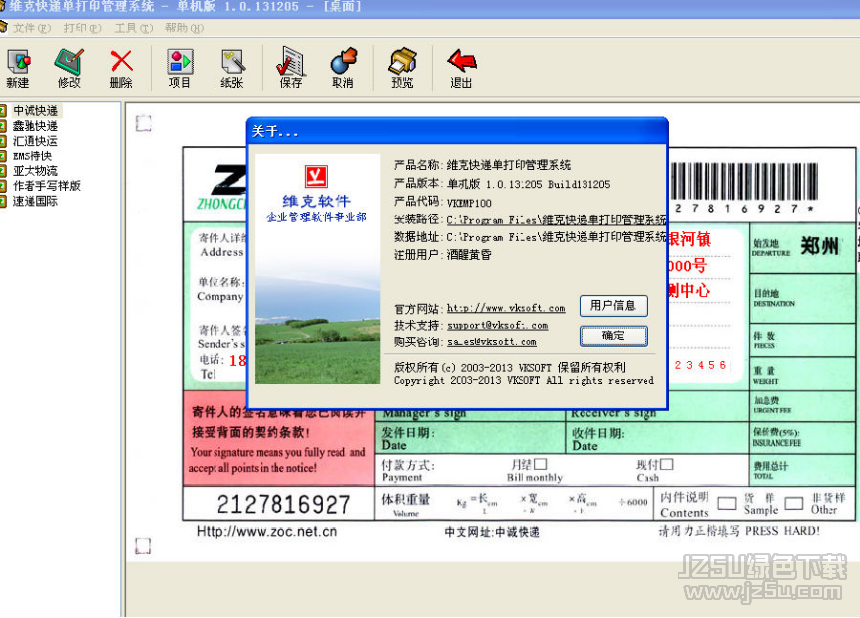
Task: Click the 郑州 departure city text
Action: coord(819,246)
